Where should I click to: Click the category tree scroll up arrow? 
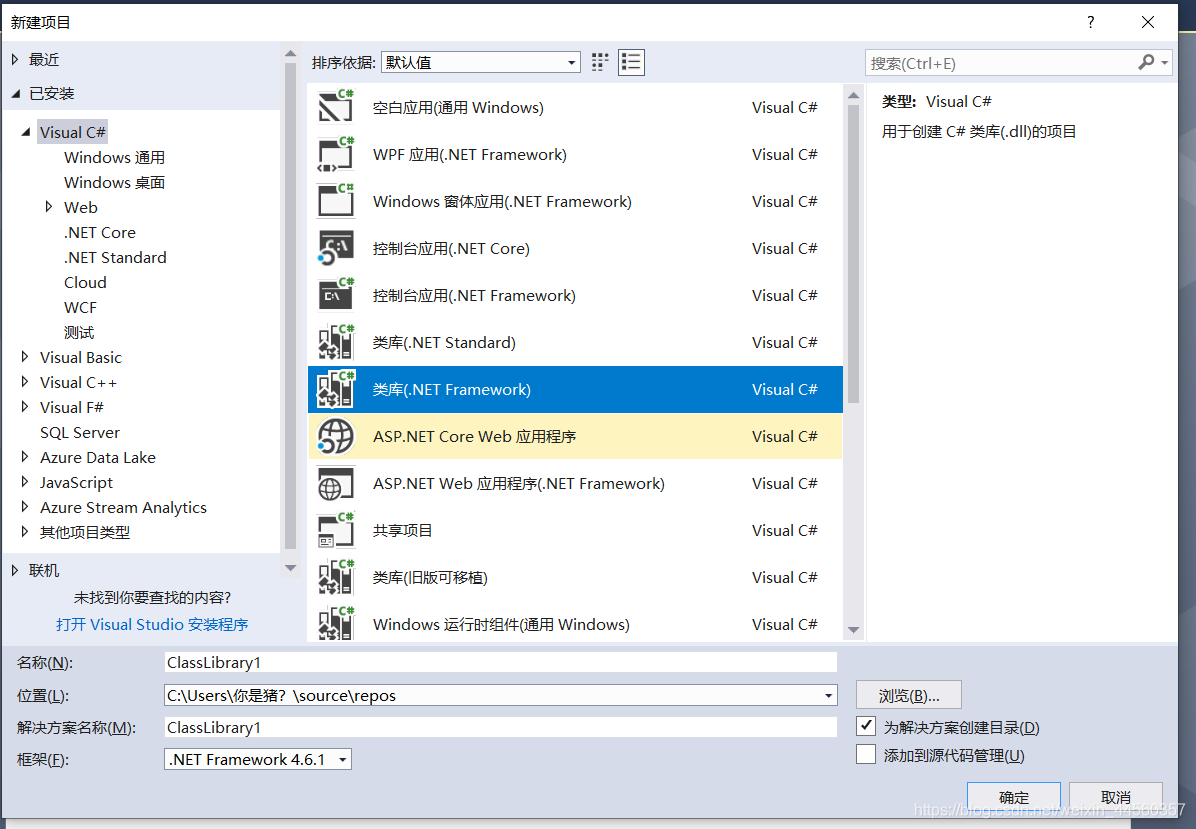(x=290, y=53)
